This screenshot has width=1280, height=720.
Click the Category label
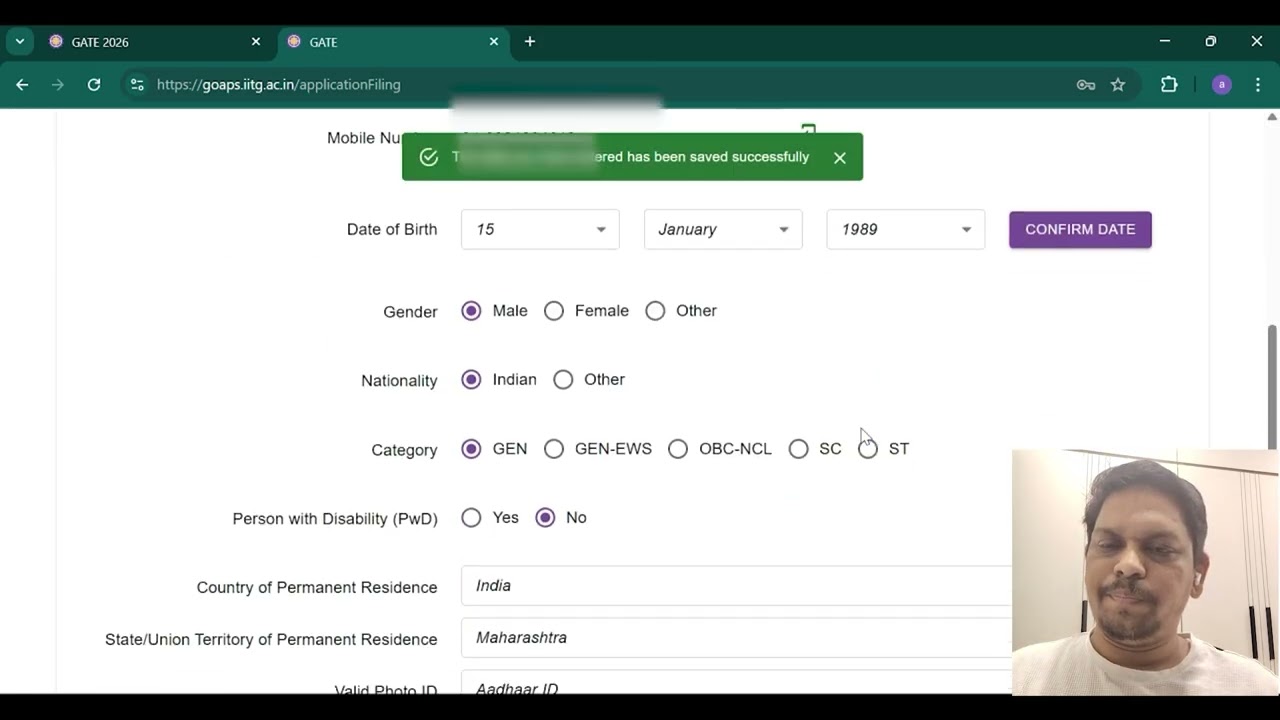404,450
